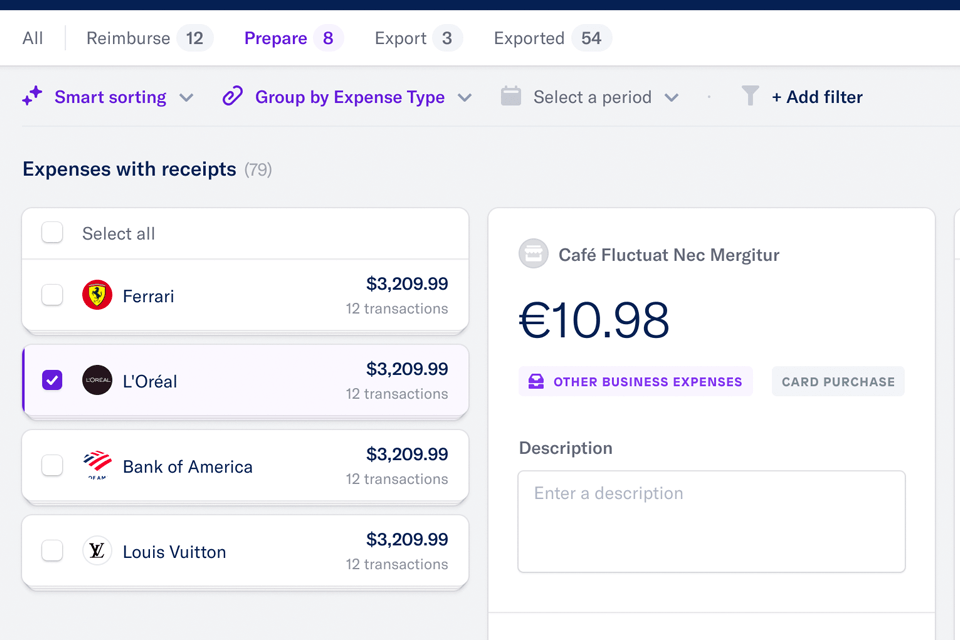Open the Louis Vuitton expense group row
The height and width of the screenshot is (640, 960).
pyautogui.click(x=245, y=551)
